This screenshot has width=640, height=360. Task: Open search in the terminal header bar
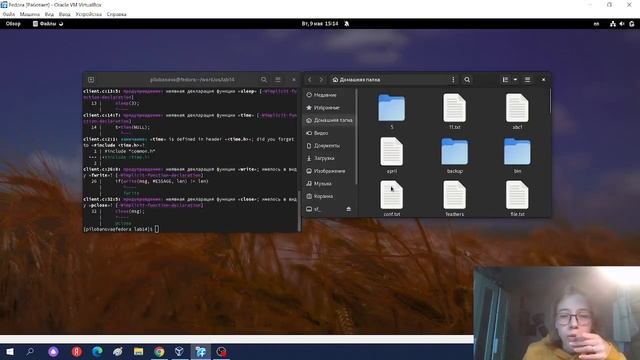[264, 80]
